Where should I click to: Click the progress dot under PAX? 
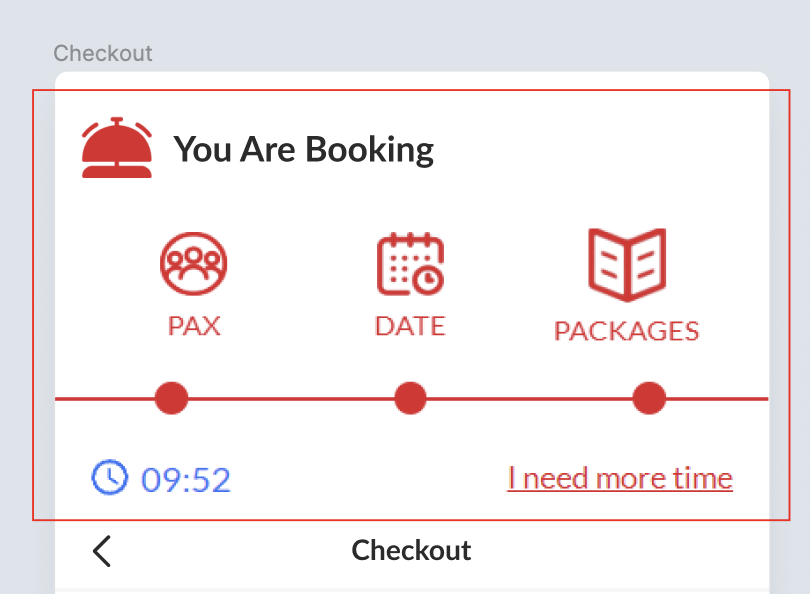pyautogui.click(x=172, y=398)
